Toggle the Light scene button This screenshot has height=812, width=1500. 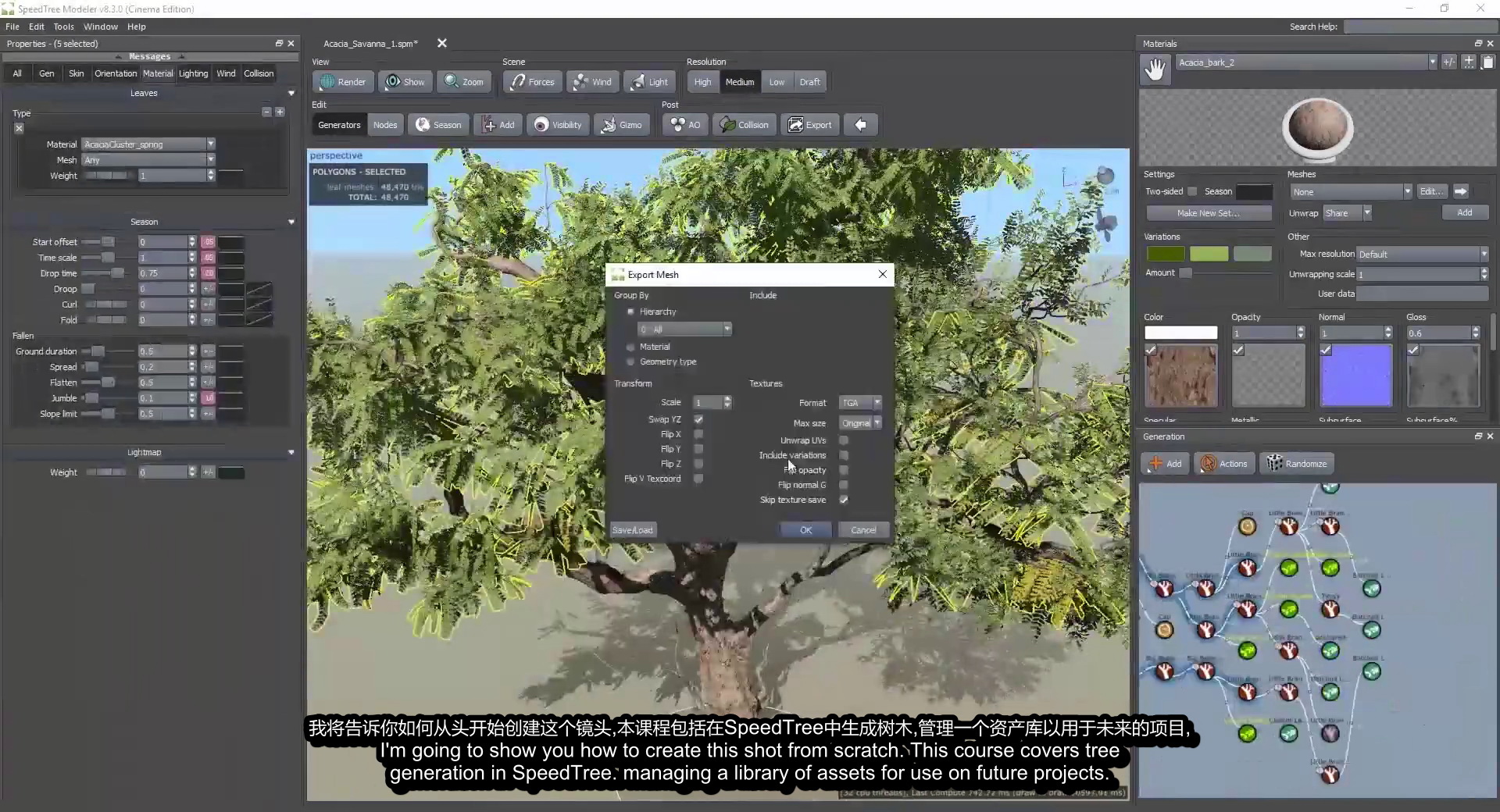pos(650,82)
